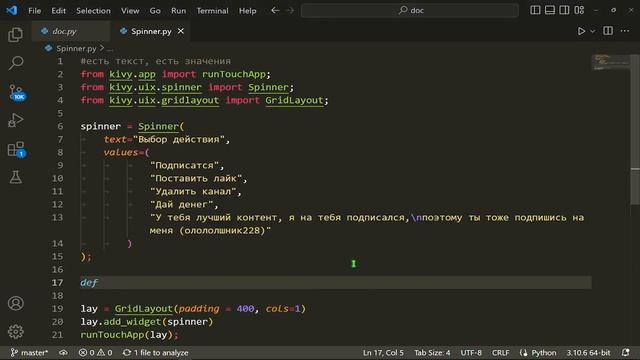
Task: Open the Explorer view in activity bar
Action: (x=16, y=35)
